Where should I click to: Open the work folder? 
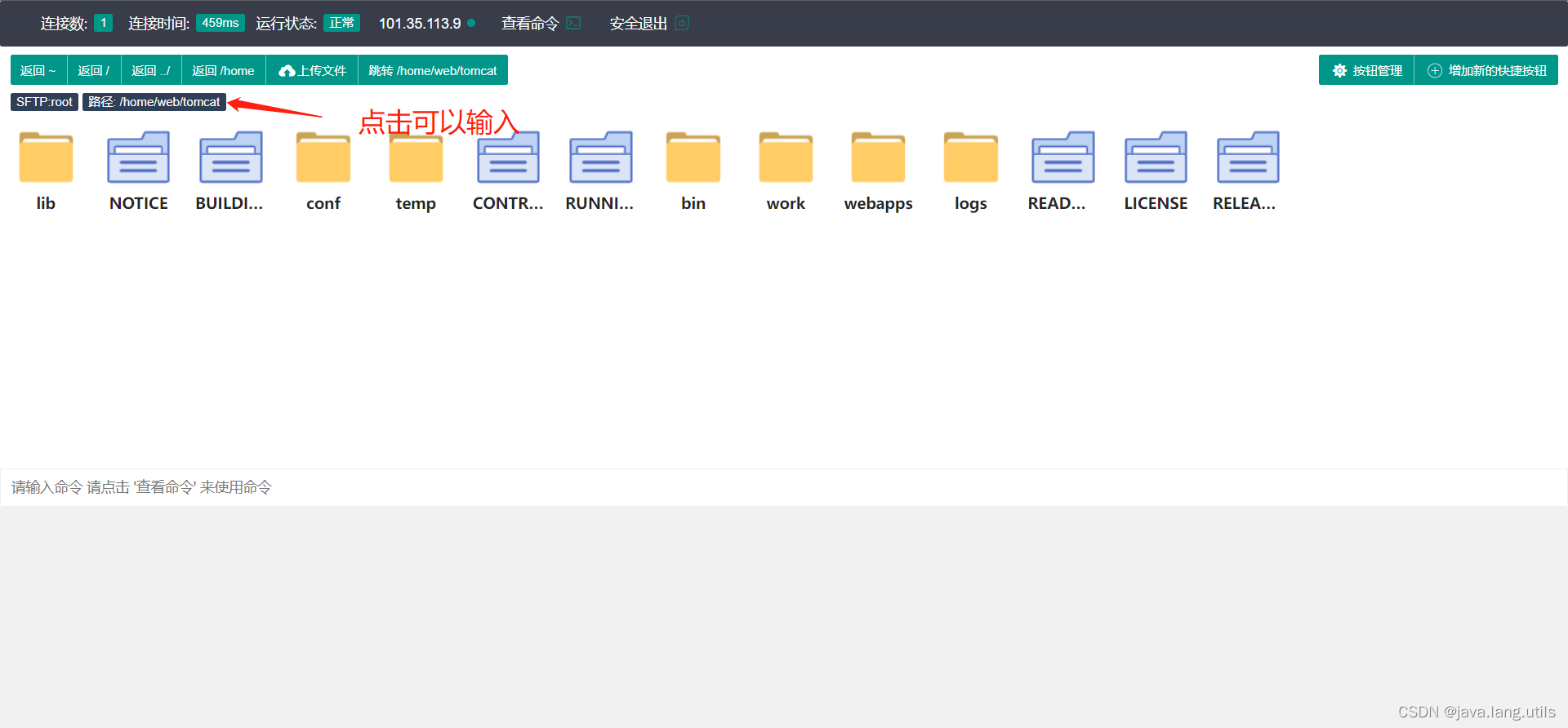coord(786,157)
